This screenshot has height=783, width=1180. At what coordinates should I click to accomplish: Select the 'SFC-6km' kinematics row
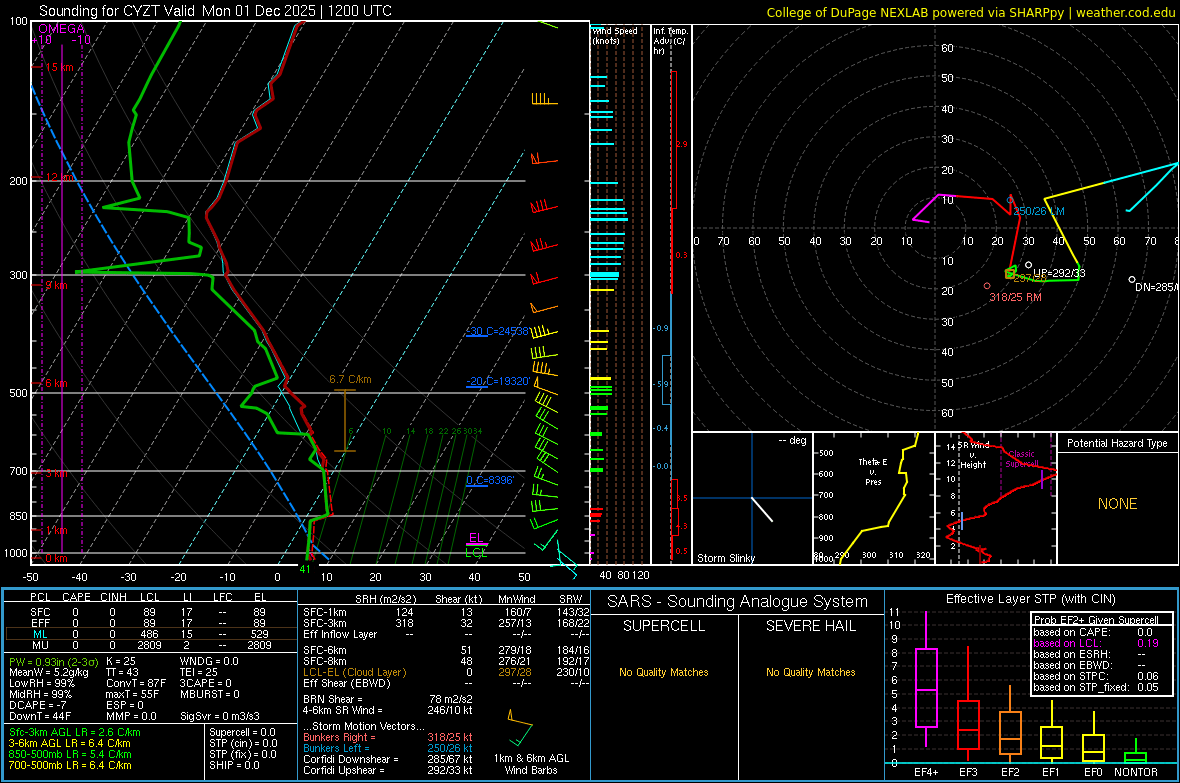click(x=446, y=650)
